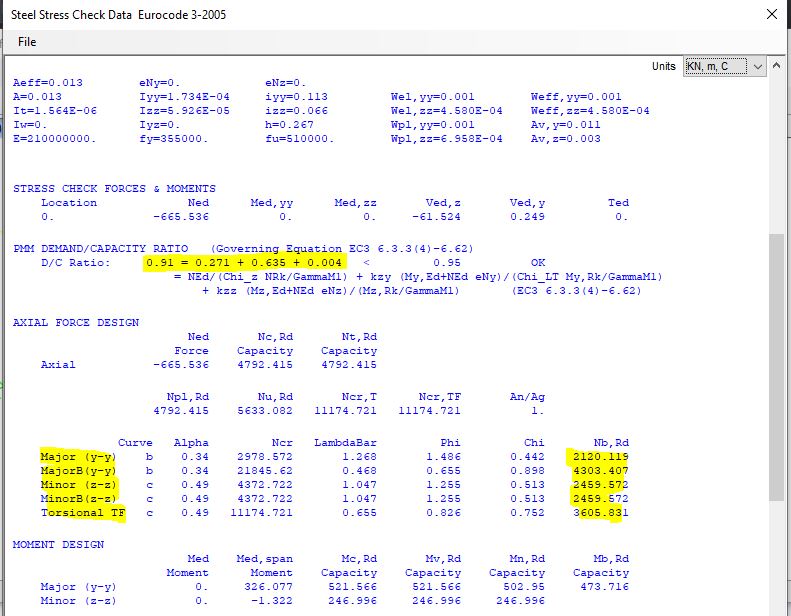Click the Major (y-y) label in axial table

coord(78,457)
